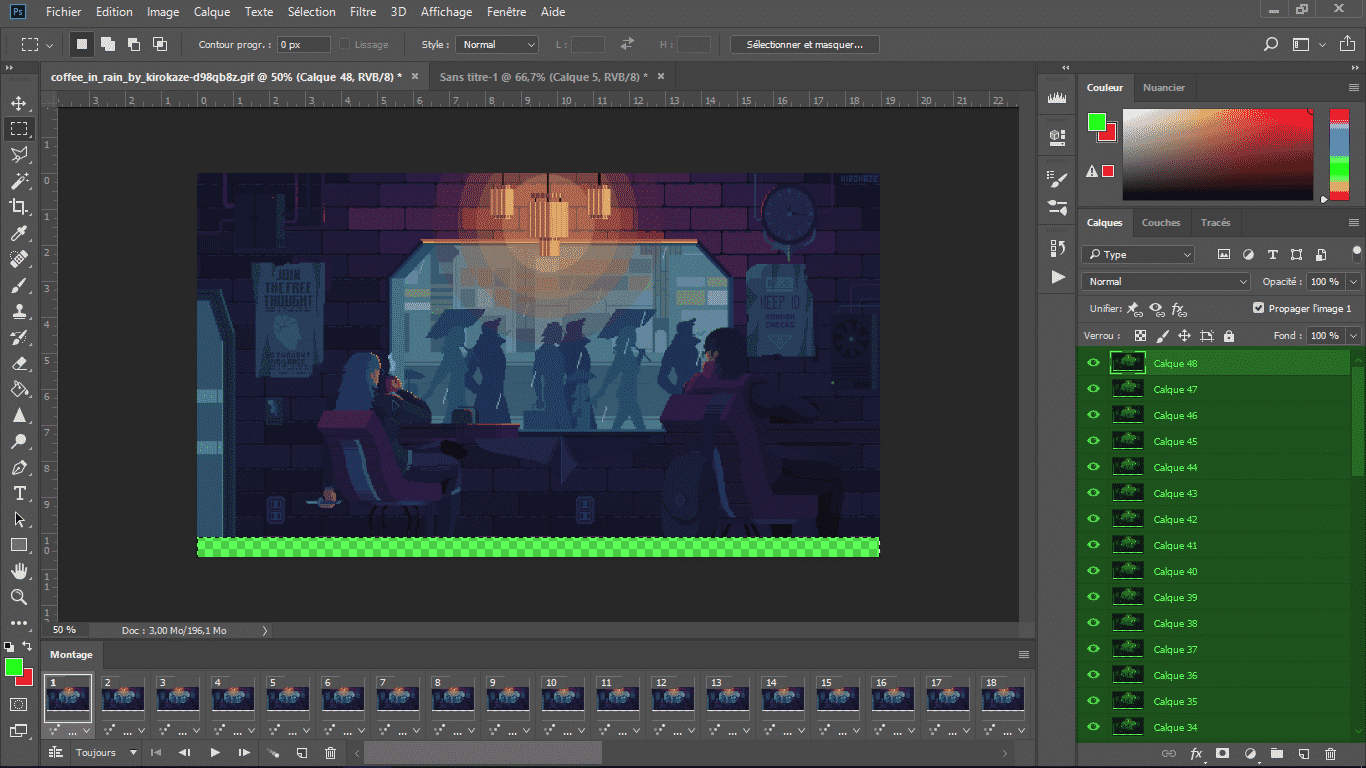Select the Eyedropper tool
The width and height of the screenshot is (1366, 768).
[x=19, y=233]
